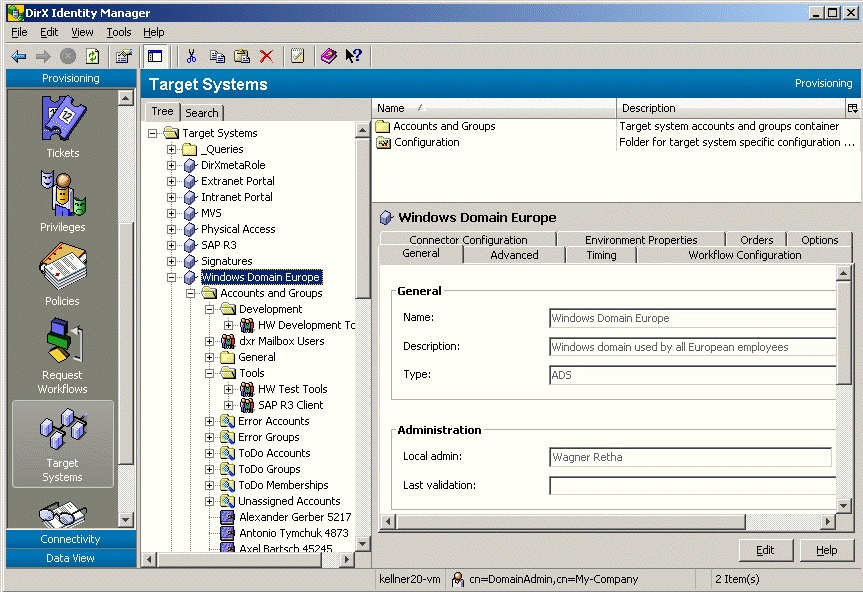The height and width of the screenshot is (592, 863).
Task: Collapse the Windows Domain Europe node
Action: [170, 276]
